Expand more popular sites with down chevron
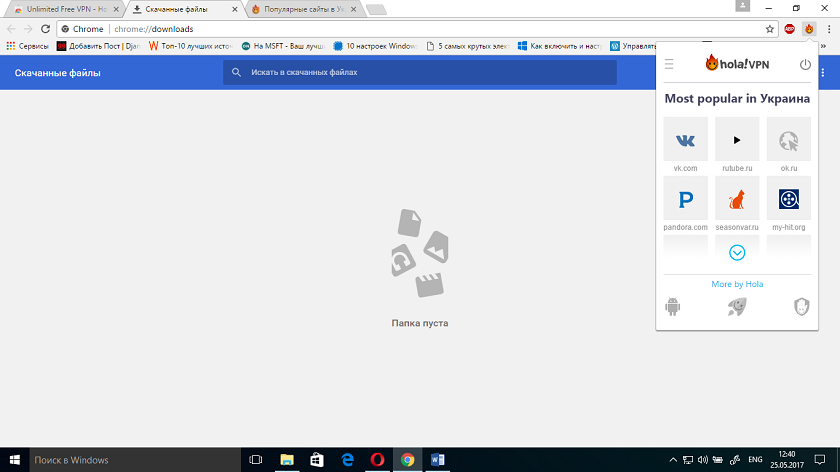840x472 pixels. click(x=737, y=253)
